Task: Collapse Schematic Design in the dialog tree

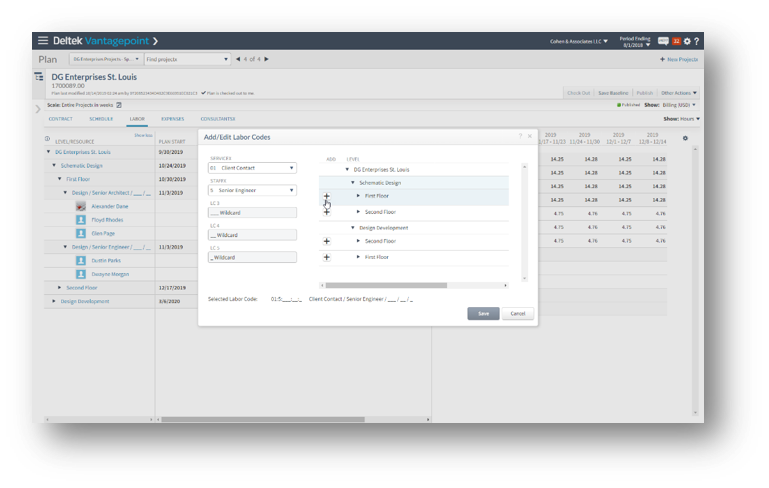Action: pyautogui.click(x=353, y=182)
